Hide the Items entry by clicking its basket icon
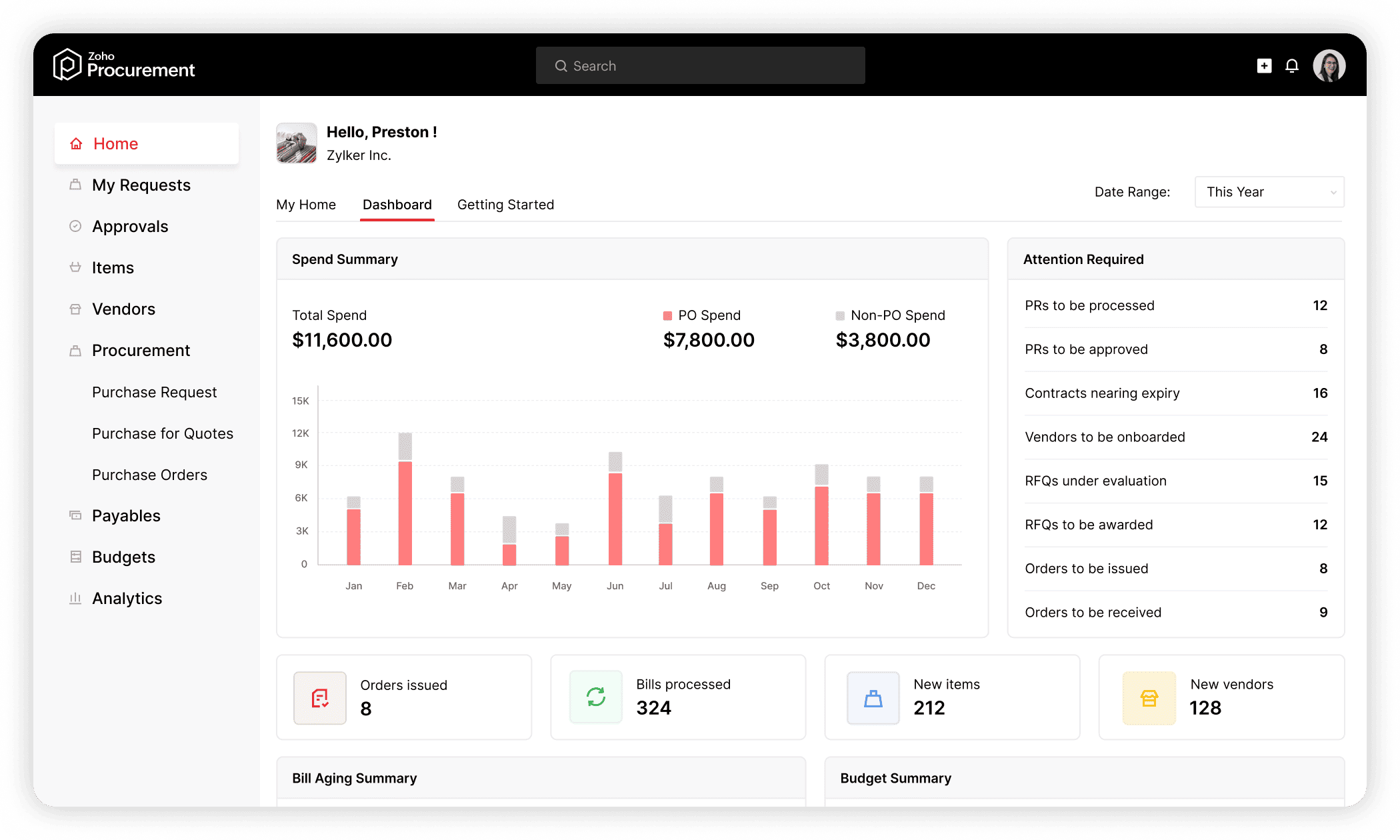Viewport: 1400px width, 840px height. coord(75,267)
